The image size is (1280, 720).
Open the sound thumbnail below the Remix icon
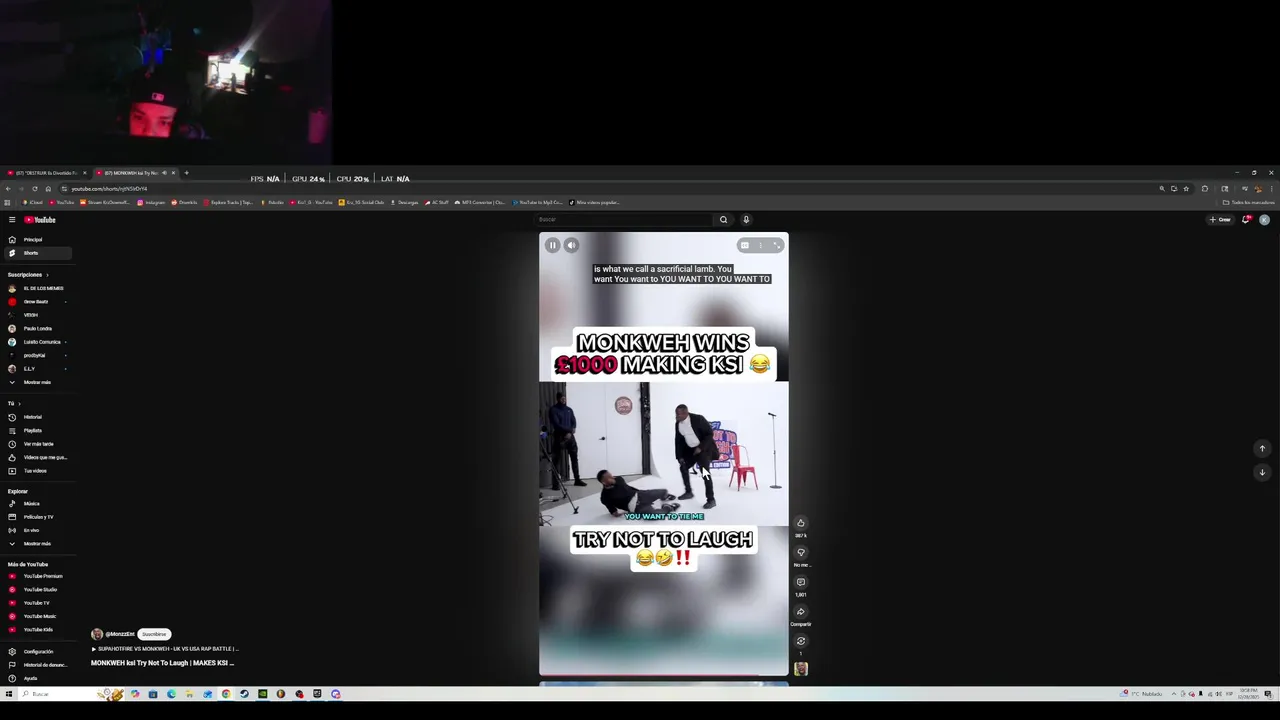(x=800, y=669)
